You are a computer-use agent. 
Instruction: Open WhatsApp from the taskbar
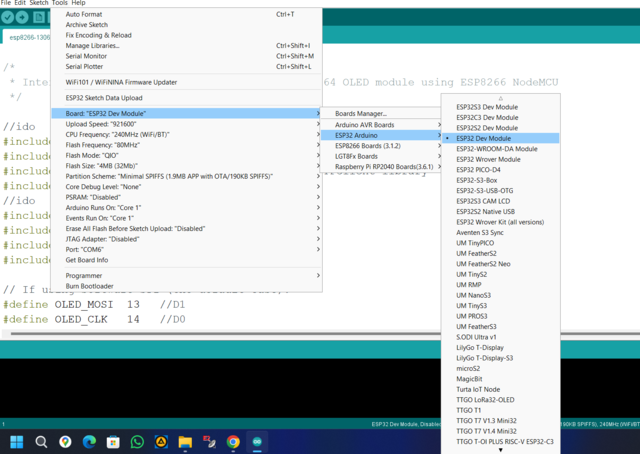point(137,442)
